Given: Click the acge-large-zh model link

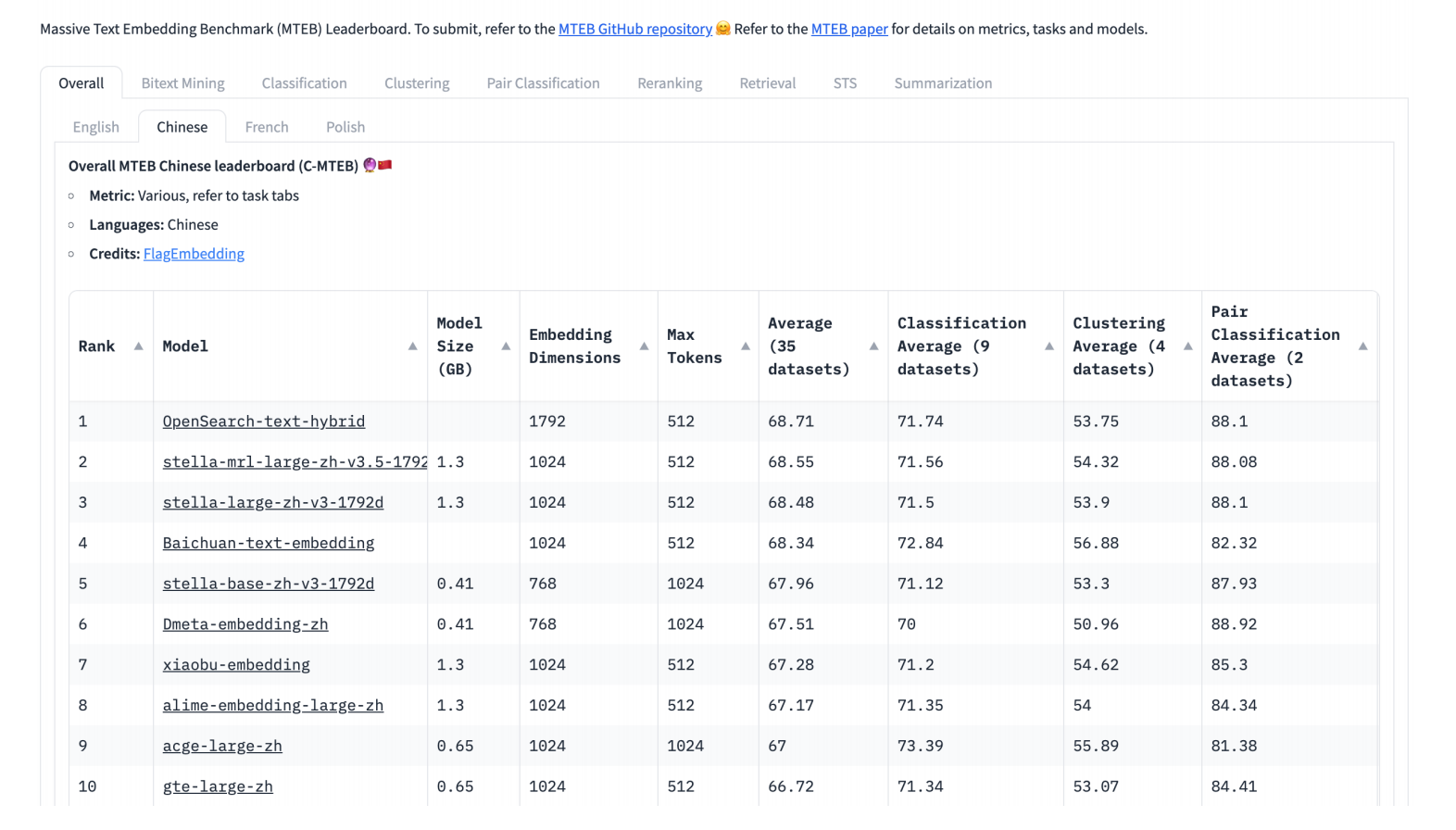Looking at the screenshot, I should point(222,746).
